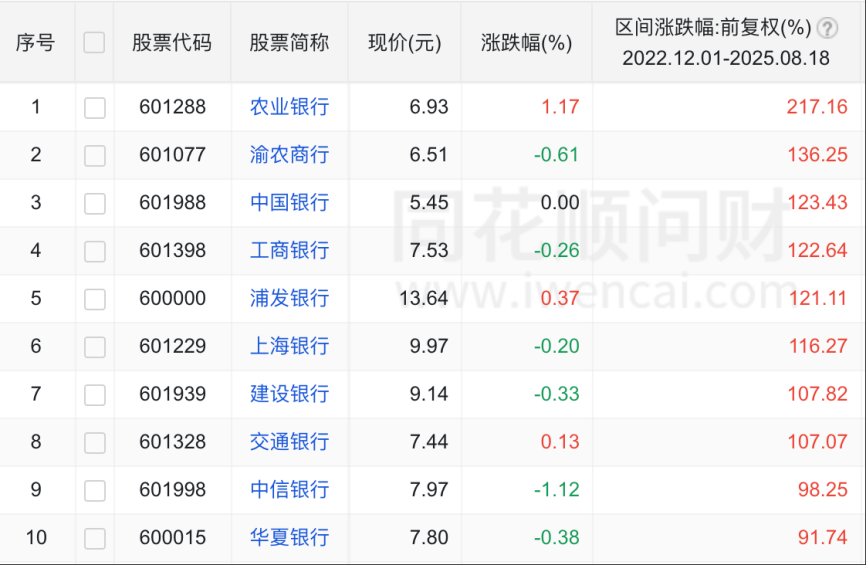Select stock code 601328
Image resolution: width=866 pixels, height=565 pixels.
click(172, 441)
